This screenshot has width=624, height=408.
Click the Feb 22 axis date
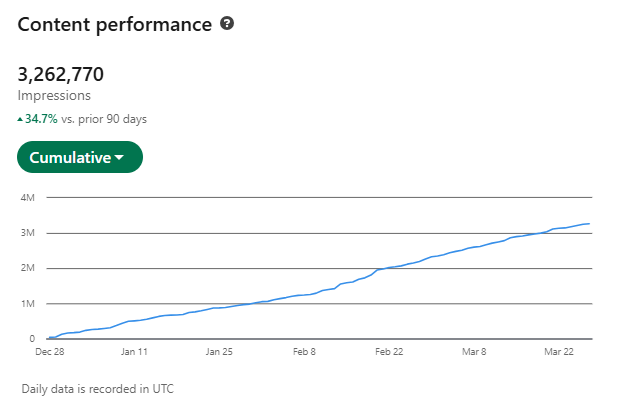point(389,352)
